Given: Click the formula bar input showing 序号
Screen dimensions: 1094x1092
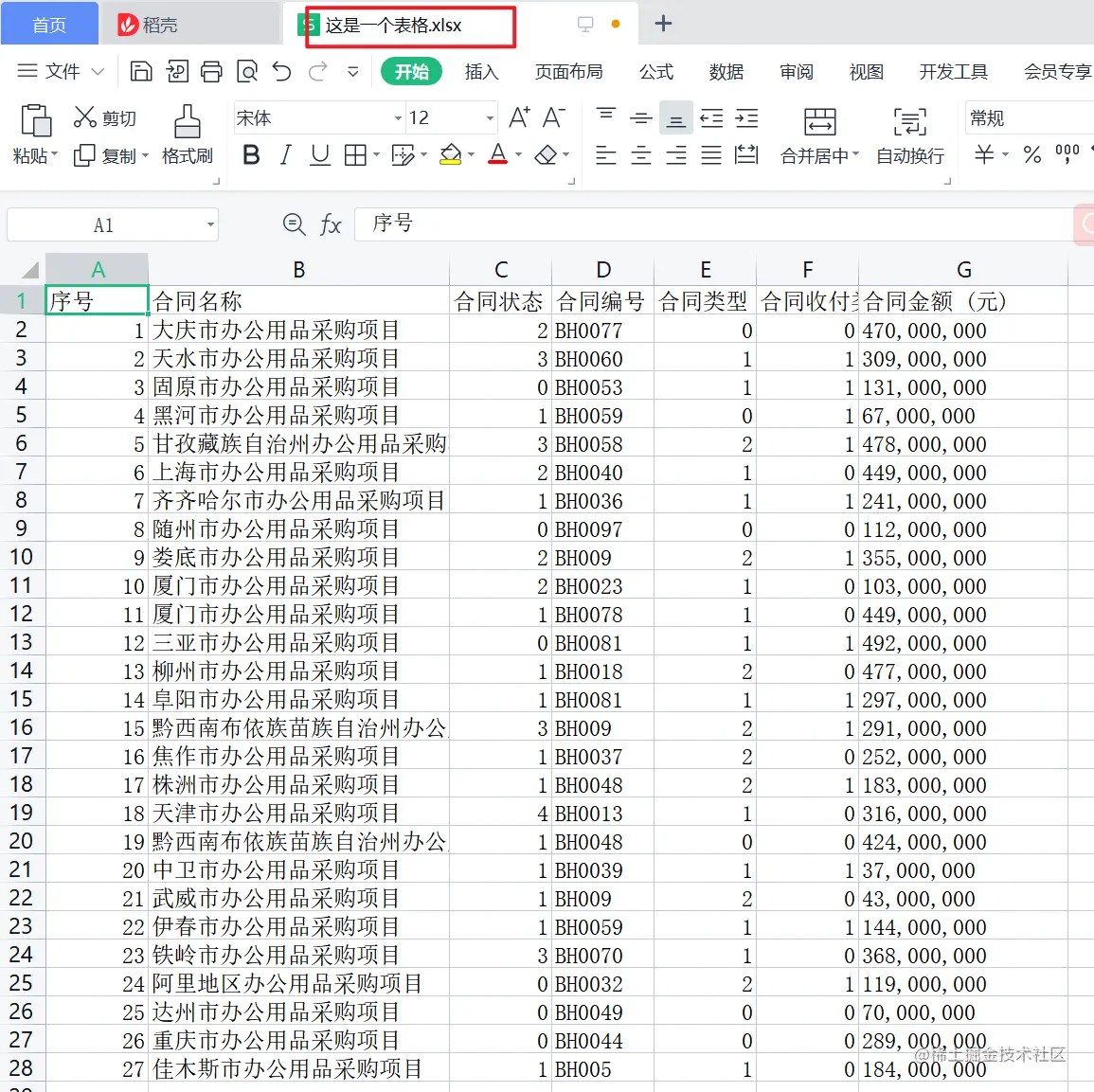Looking at the screenshot, I should [x=714, y=224].
